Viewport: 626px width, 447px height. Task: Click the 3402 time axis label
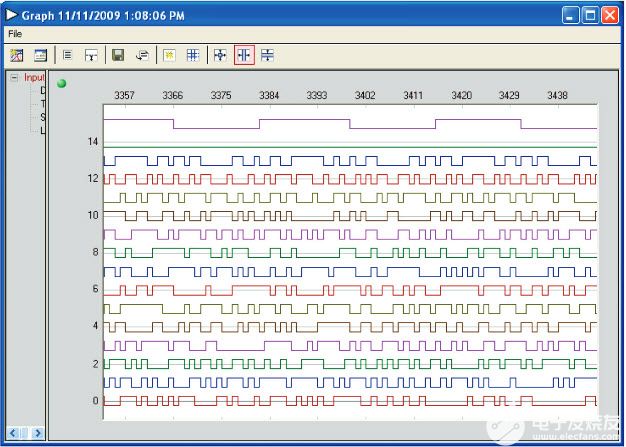pos(365,95)
